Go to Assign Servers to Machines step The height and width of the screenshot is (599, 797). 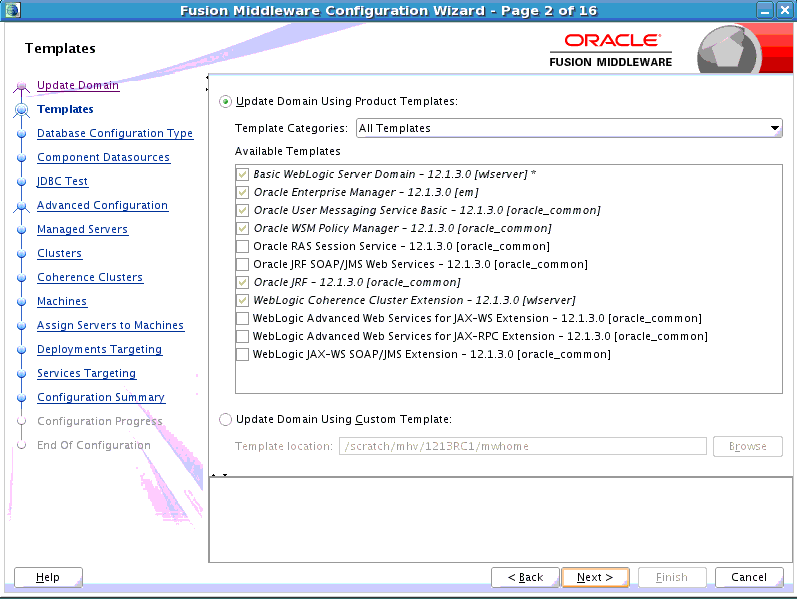pos(110,325)
